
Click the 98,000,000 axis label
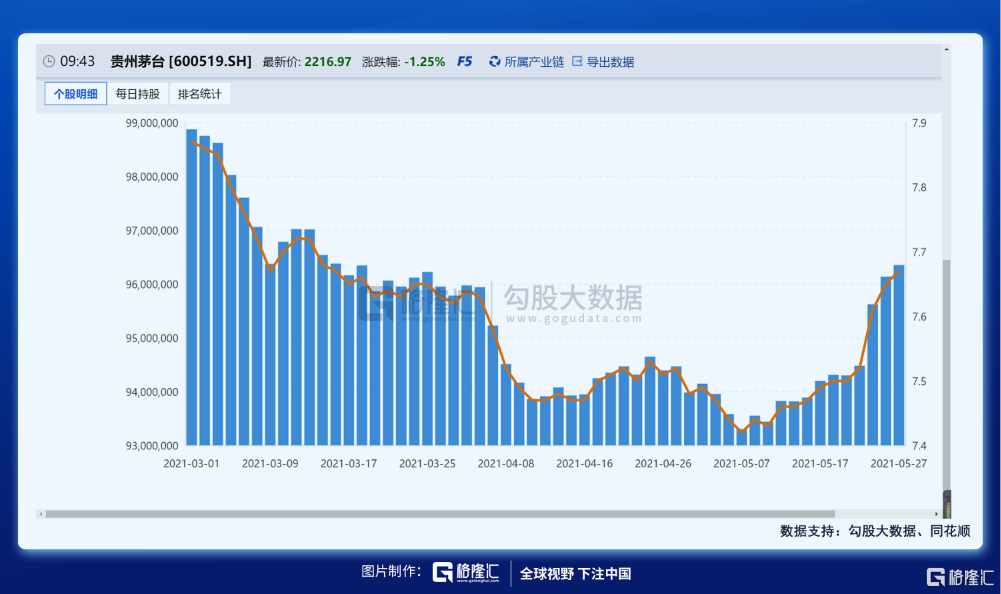[152, 177]
